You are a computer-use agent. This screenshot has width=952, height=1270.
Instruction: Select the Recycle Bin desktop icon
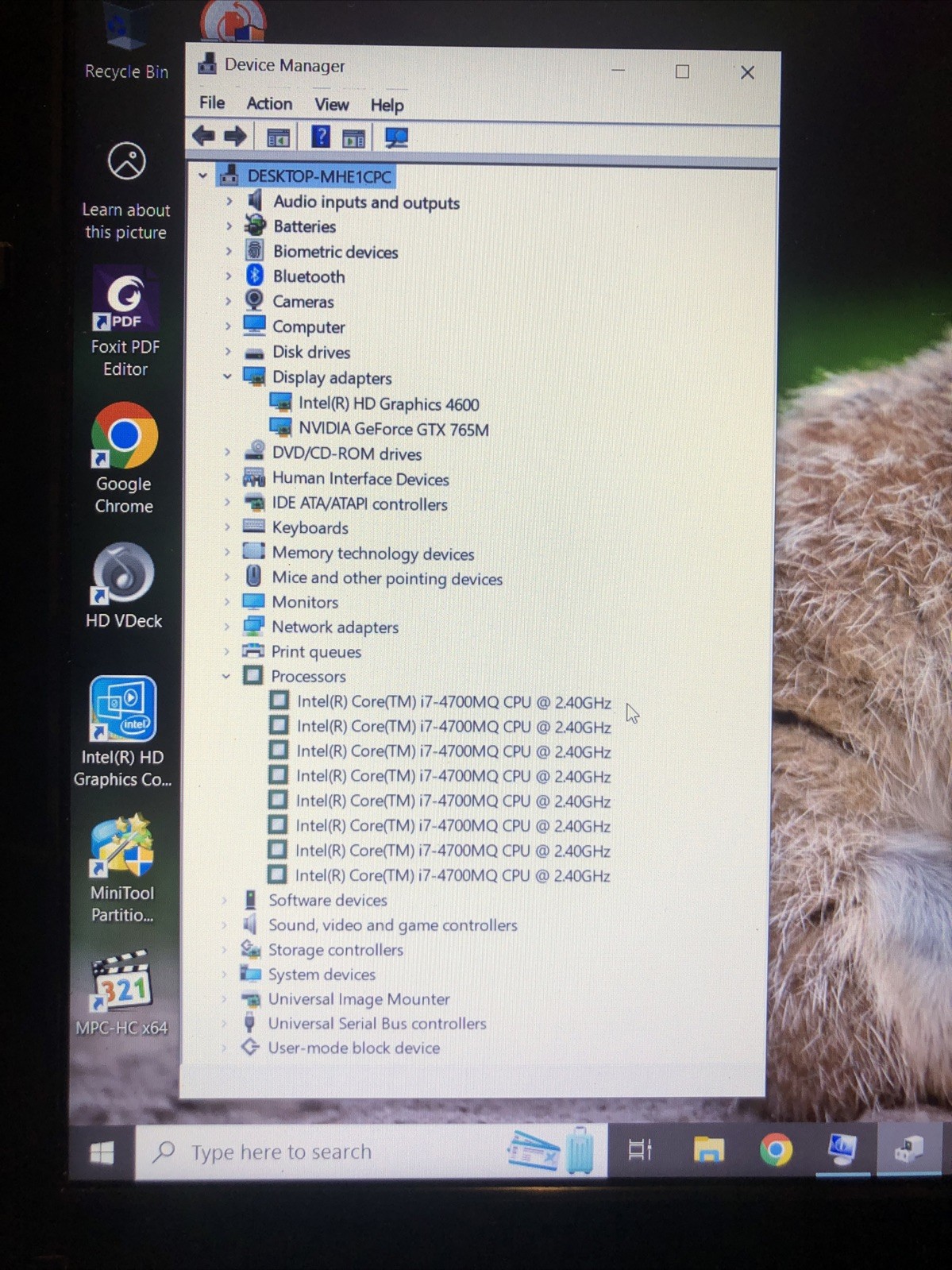point(125,41)
